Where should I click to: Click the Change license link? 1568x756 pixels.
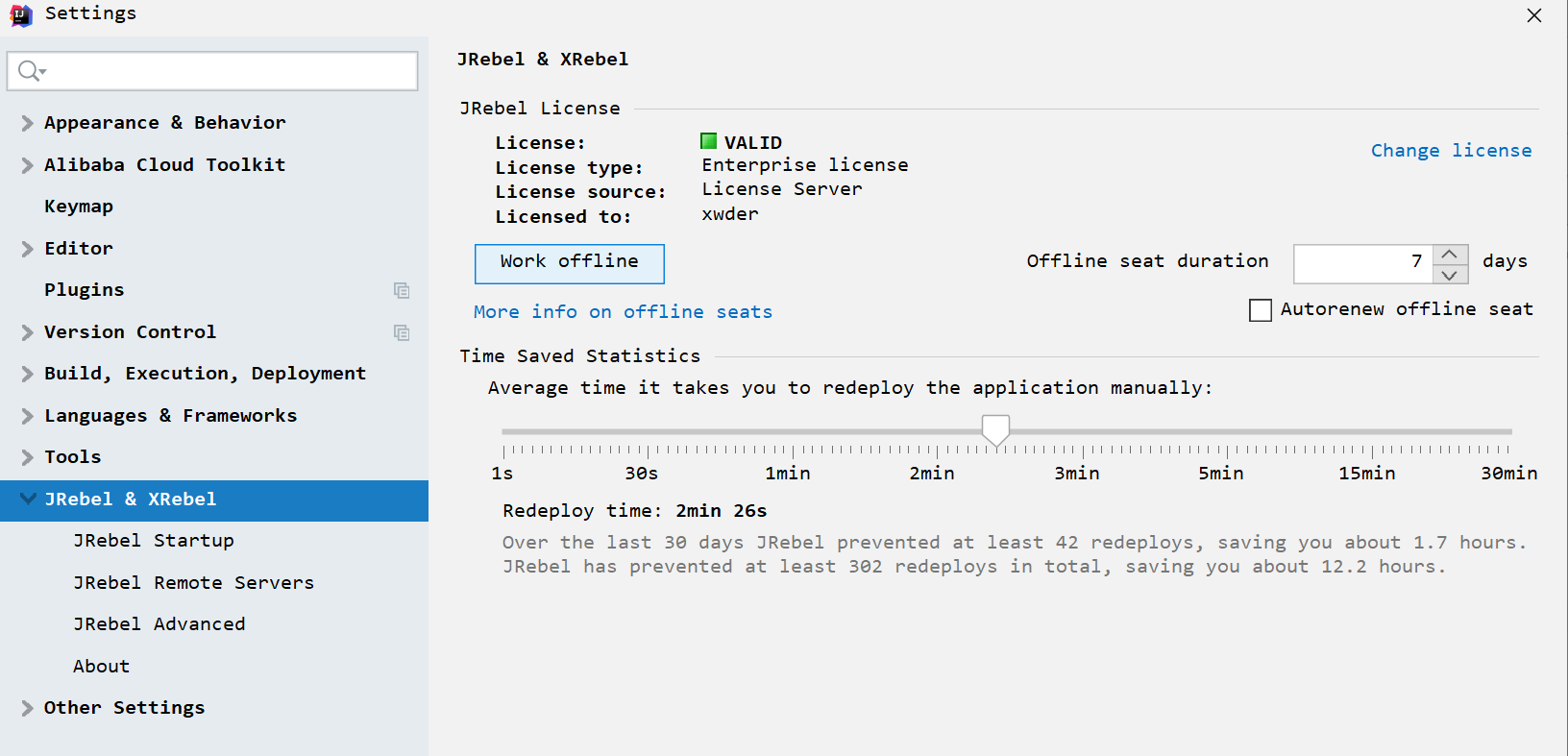tap(1451, 151)
